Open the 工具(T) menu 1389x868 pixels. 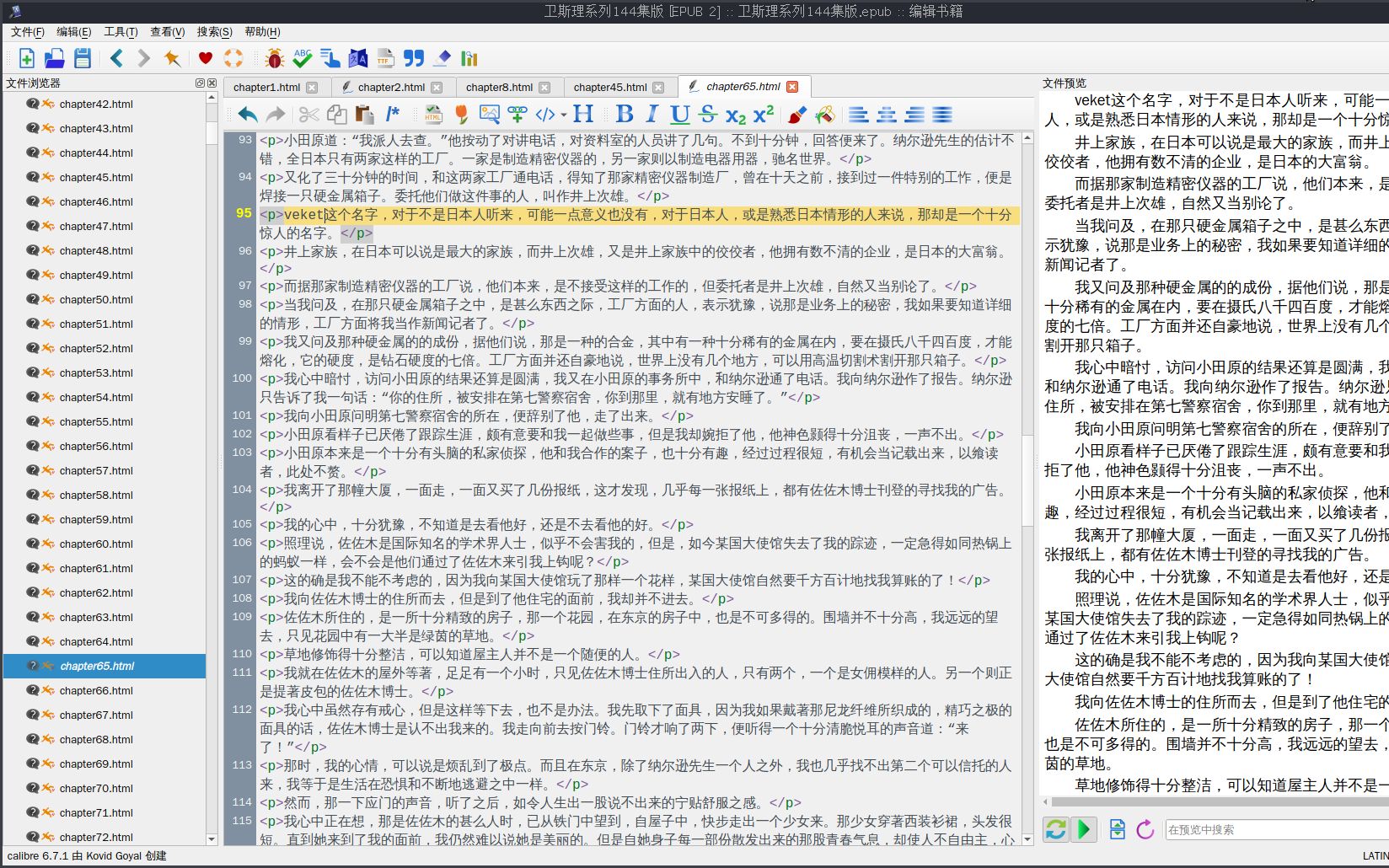click(121, 32)
